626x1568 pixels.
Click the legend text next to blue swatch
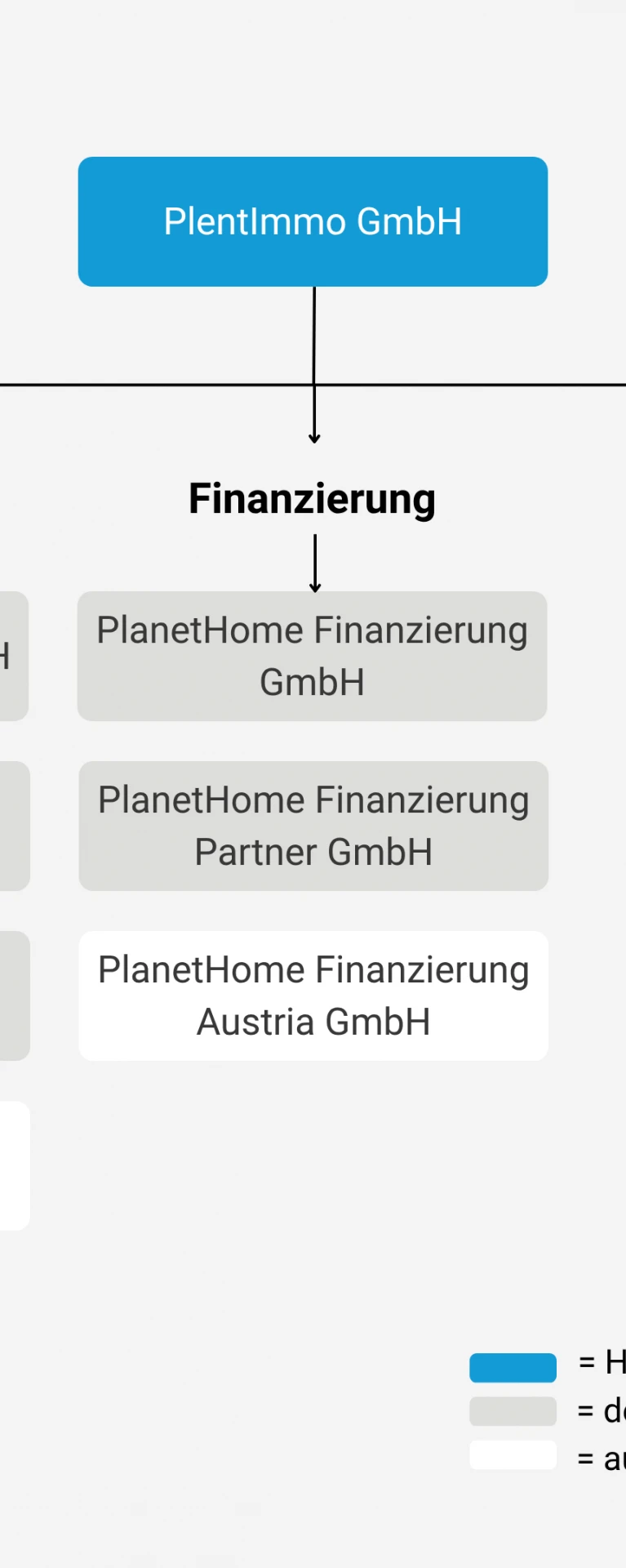(x=602, y=1362)
